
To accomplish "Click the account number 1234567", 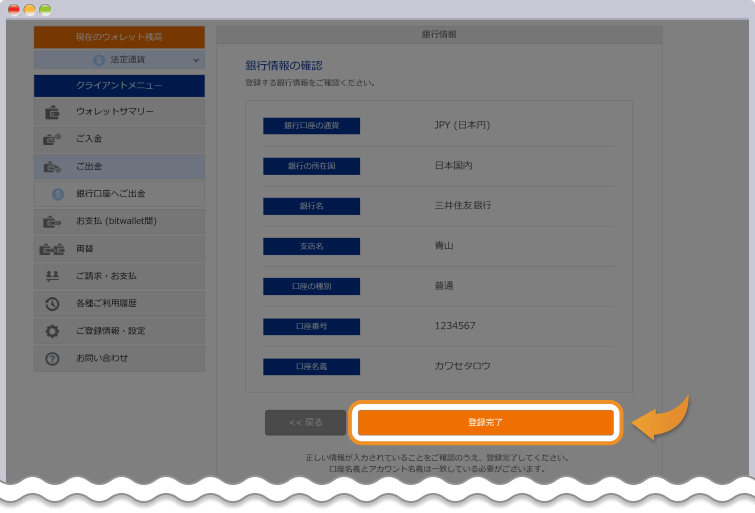I will (x=455, y=326).
